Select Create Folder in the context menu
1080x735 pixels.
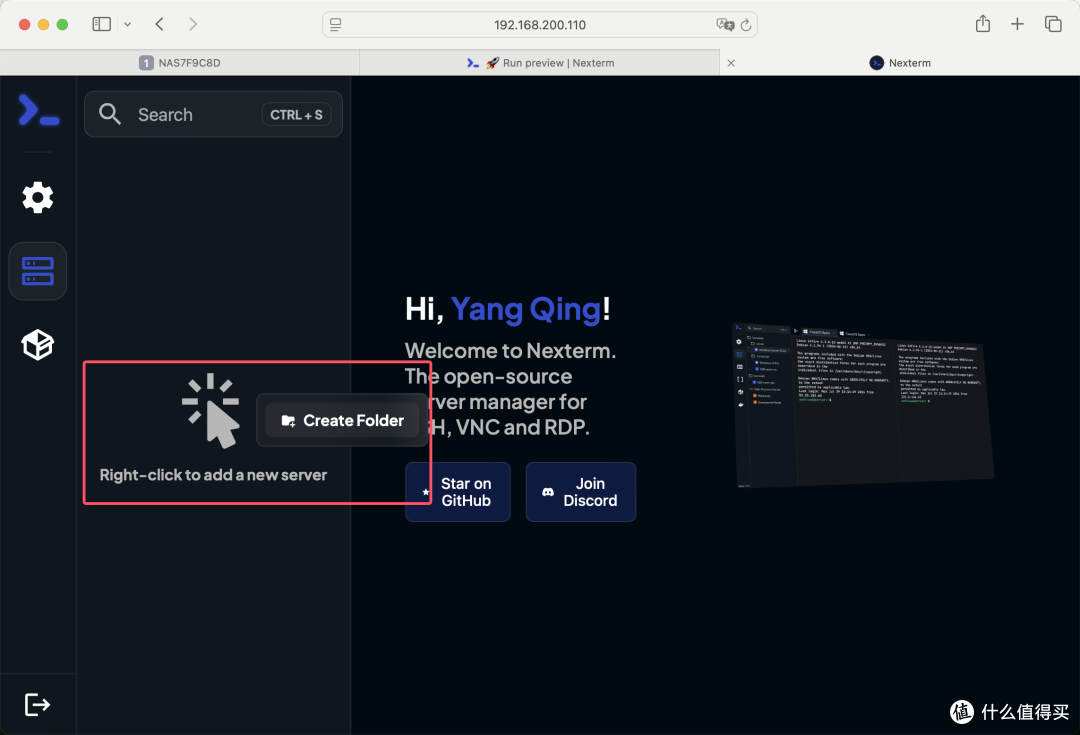coord(342,420)
